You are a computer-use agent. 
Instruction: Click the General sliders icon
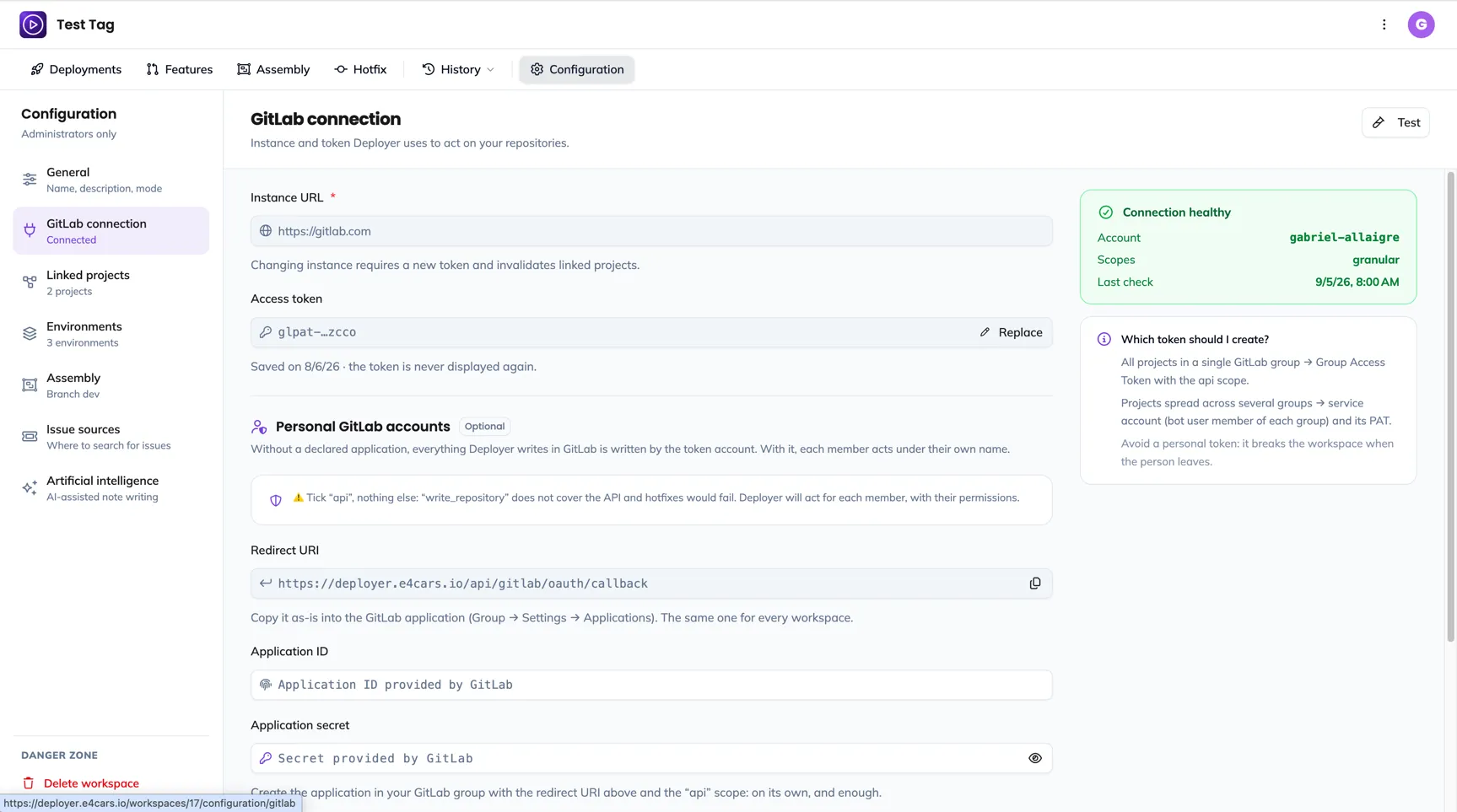coord(30,180)
